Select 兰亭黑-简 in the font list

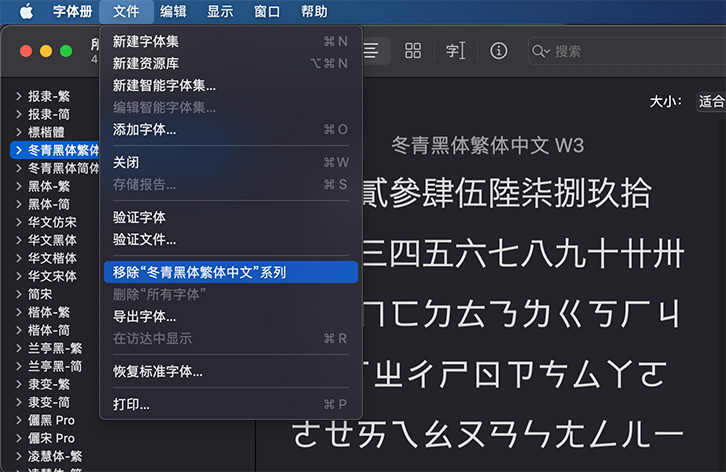[55, 366]
